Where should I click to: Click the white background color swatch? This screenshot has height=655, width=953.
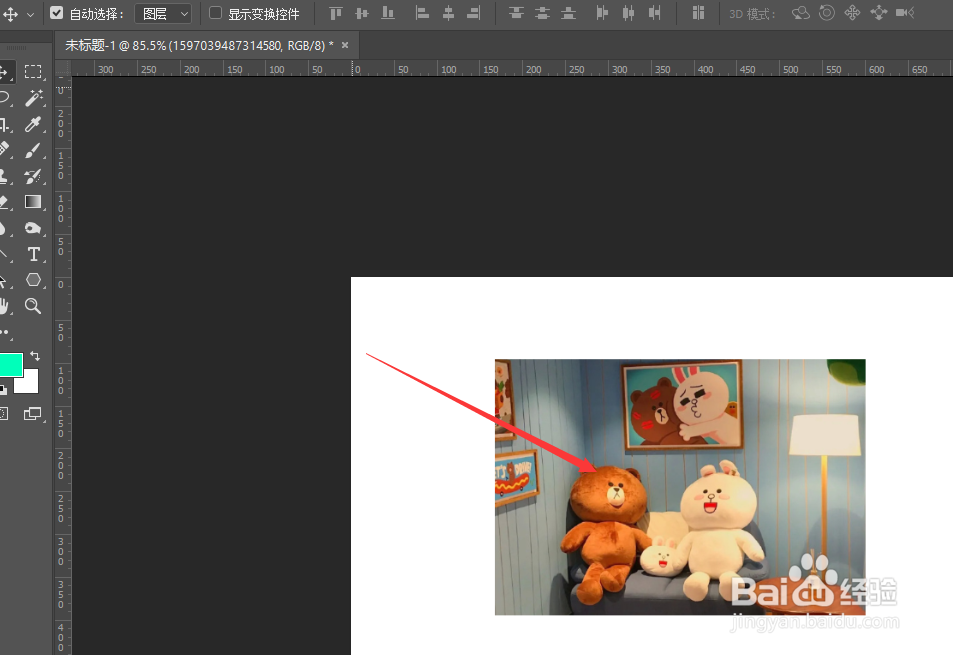pyautogui.click(x=28, y=383)
